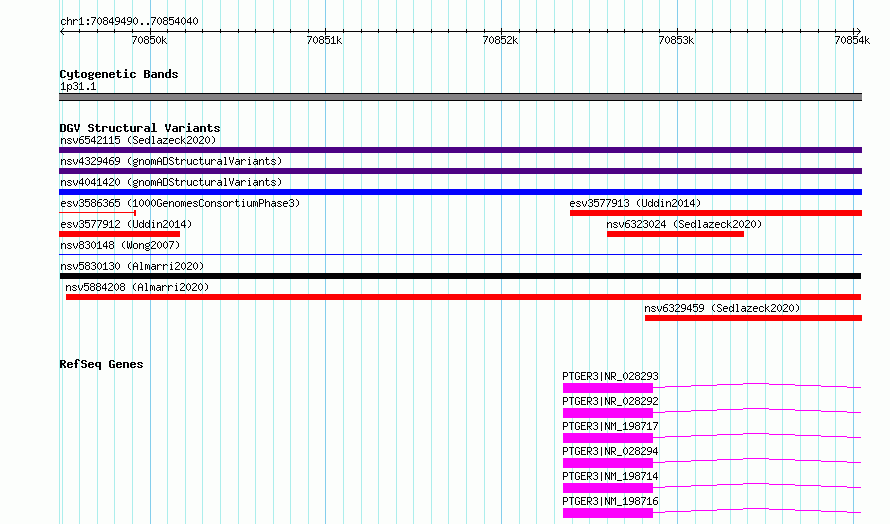Click the 70852k ruler position
The height and width of the screenshot is (524, 890).
500,40
